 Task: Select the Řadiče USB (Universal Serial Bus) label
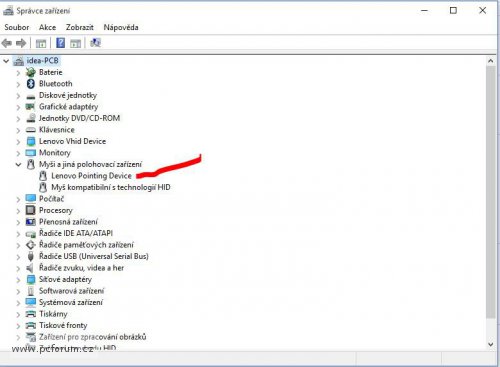pyautogui.click(x=94, y=256)
